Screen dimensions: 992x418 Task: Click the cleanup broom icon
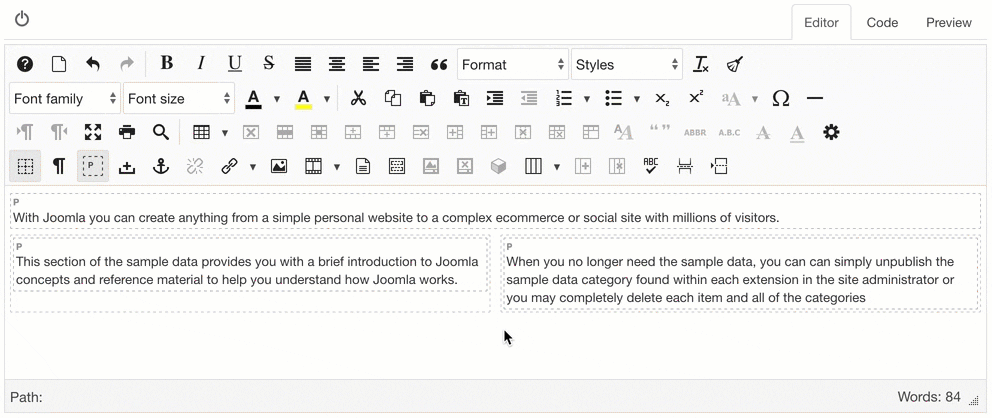(735, 64)
